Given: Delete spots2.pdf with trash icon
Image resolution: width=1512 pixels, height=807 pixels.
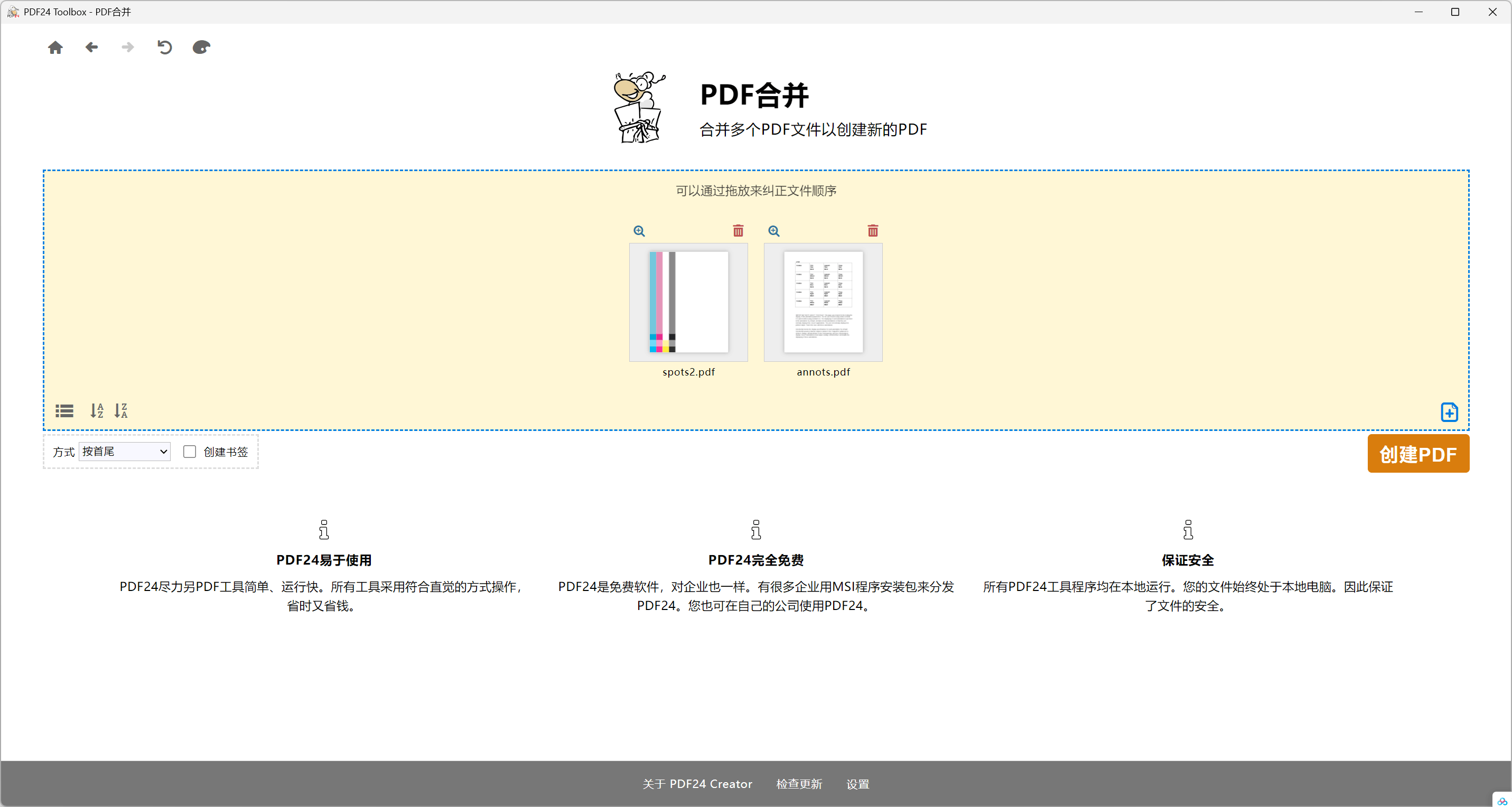Looking at the screenshot, I should pos(738,231).
